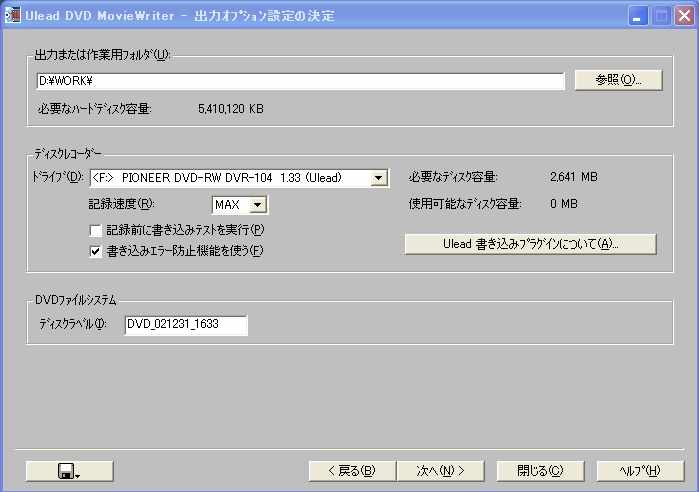Click the 必要なハードディスク容量 label
699x492 pixels.
point(95,109)
